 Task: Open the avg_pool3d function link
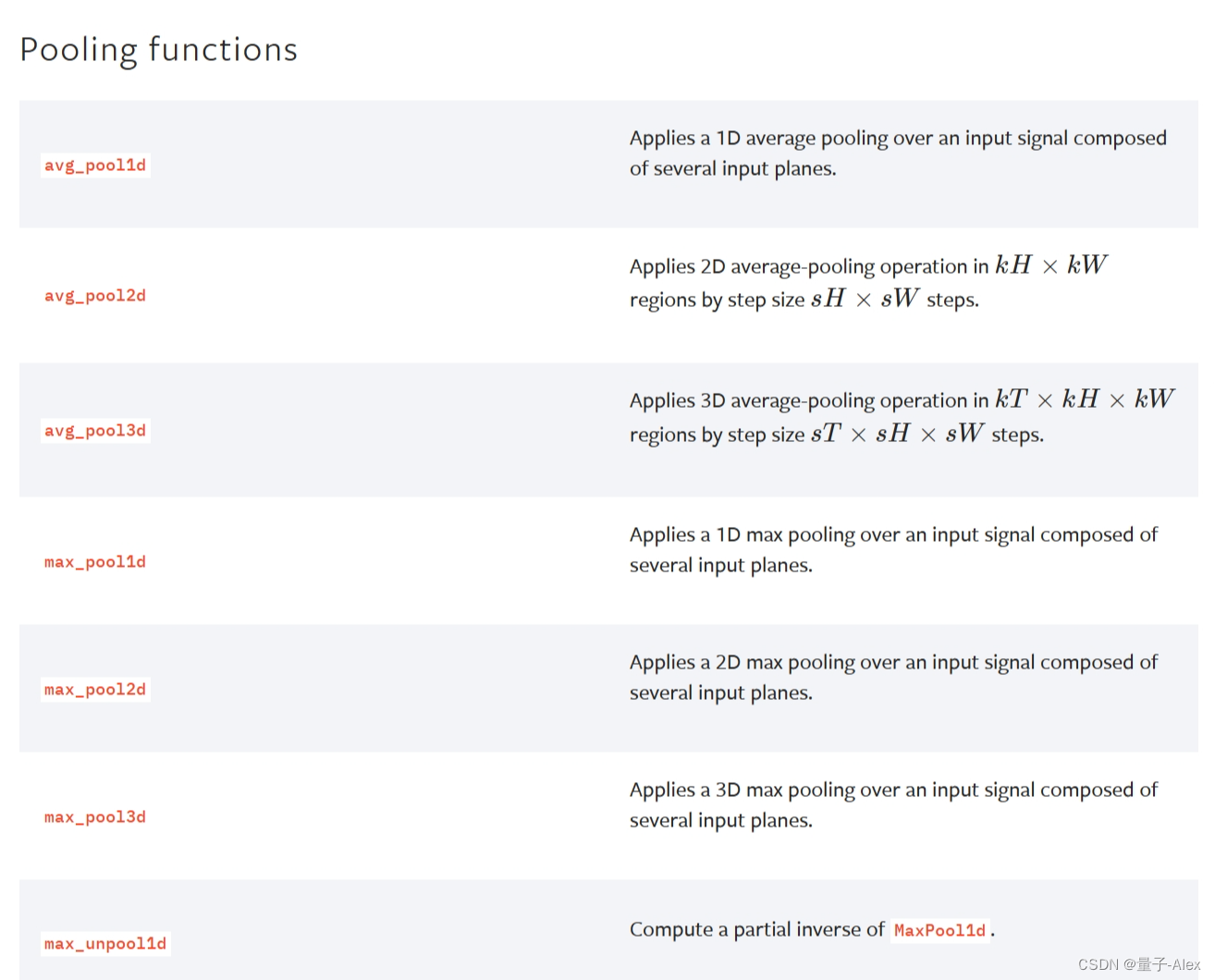95,431
